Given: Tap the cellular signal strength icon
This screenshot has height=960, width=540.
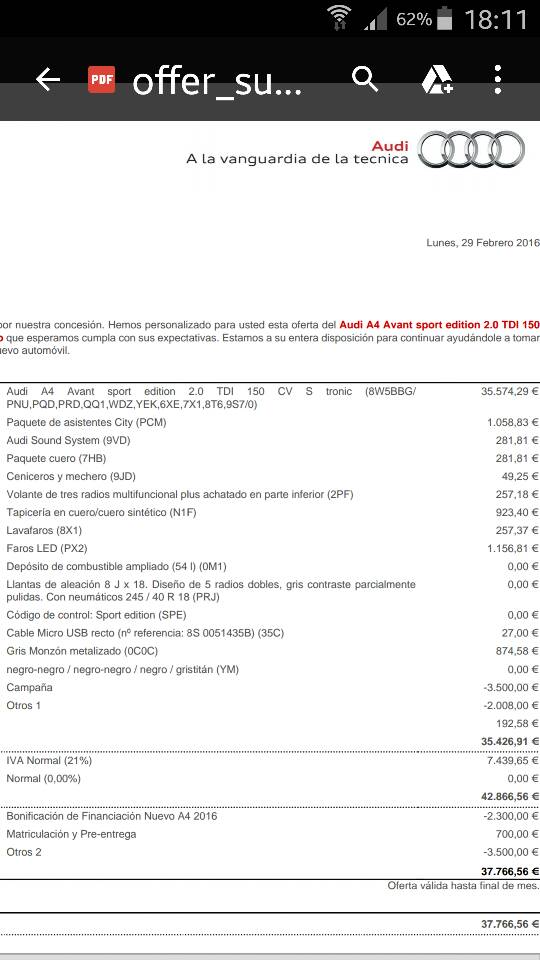Looking at the screenshot, I should tap(375, 20).
